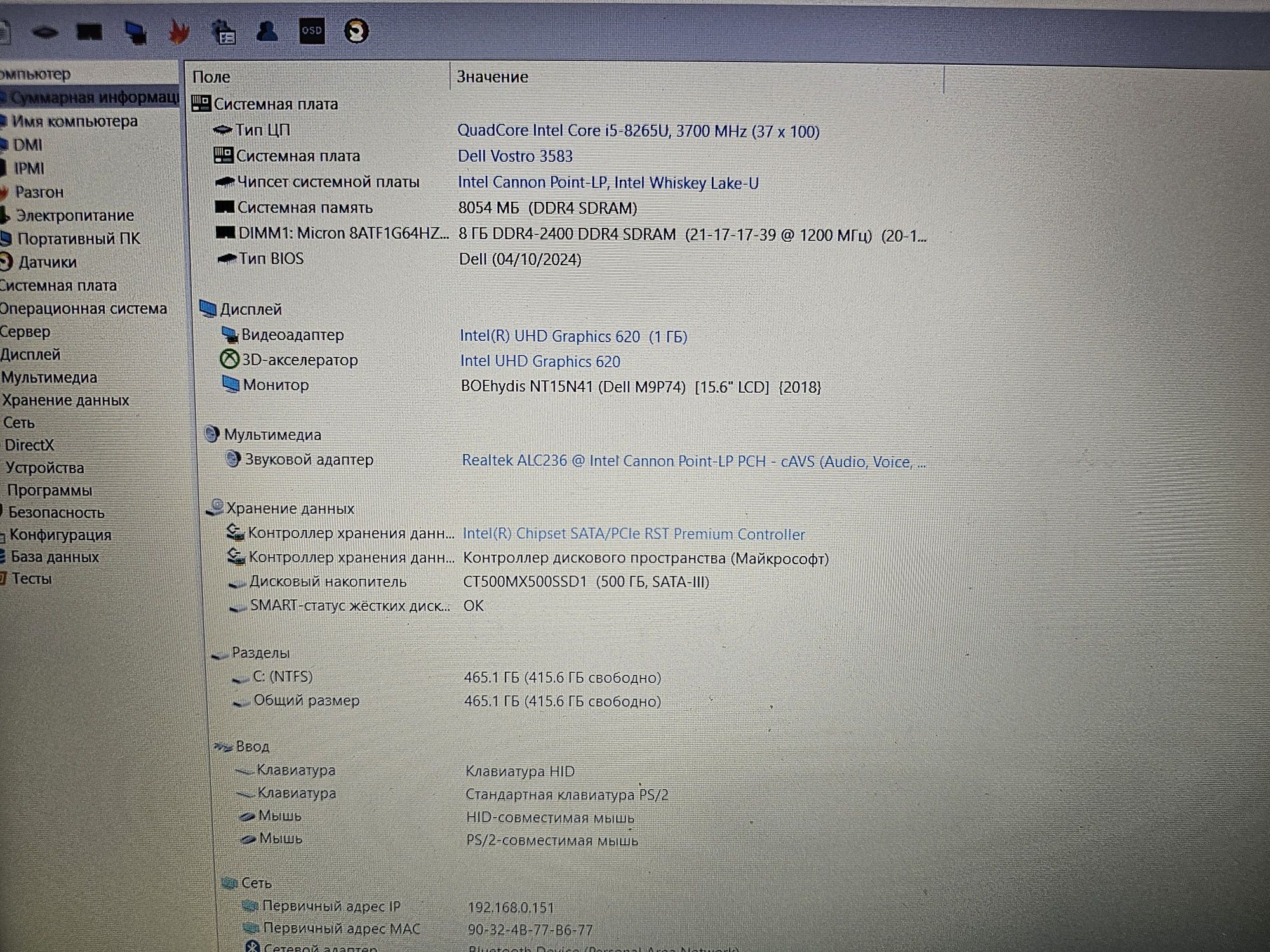1270x952 pixels.
Task: Expand Конфигурация category
Action: 60,535
